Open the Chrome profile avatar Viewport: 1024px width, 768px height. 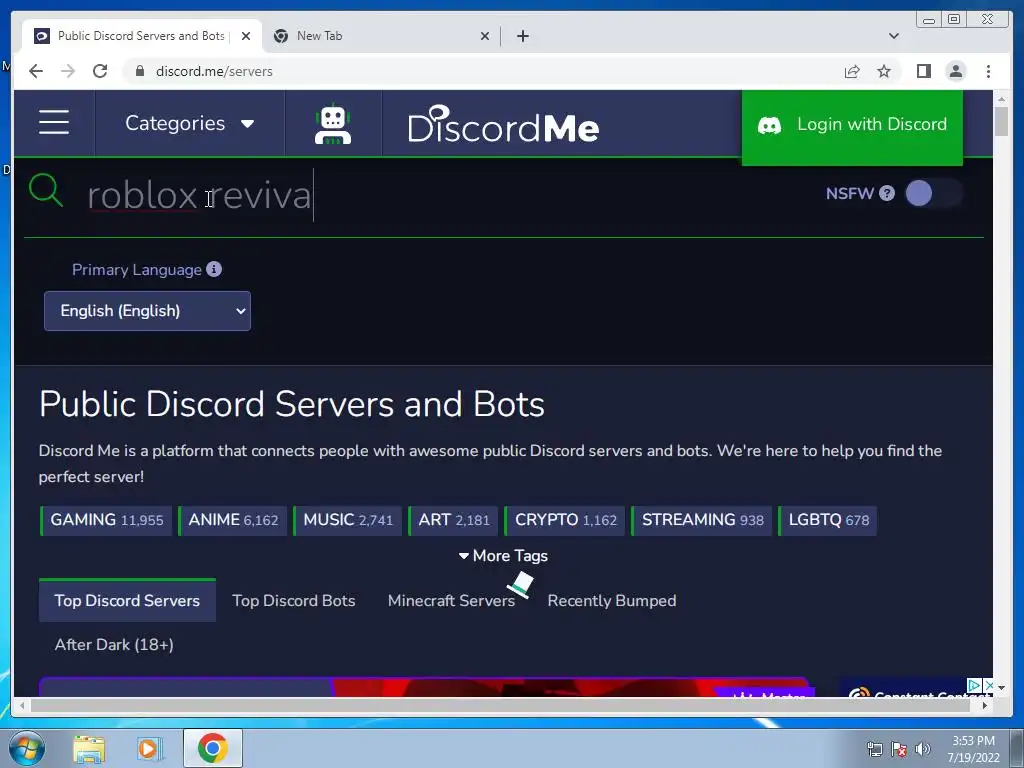pos(955,71)
